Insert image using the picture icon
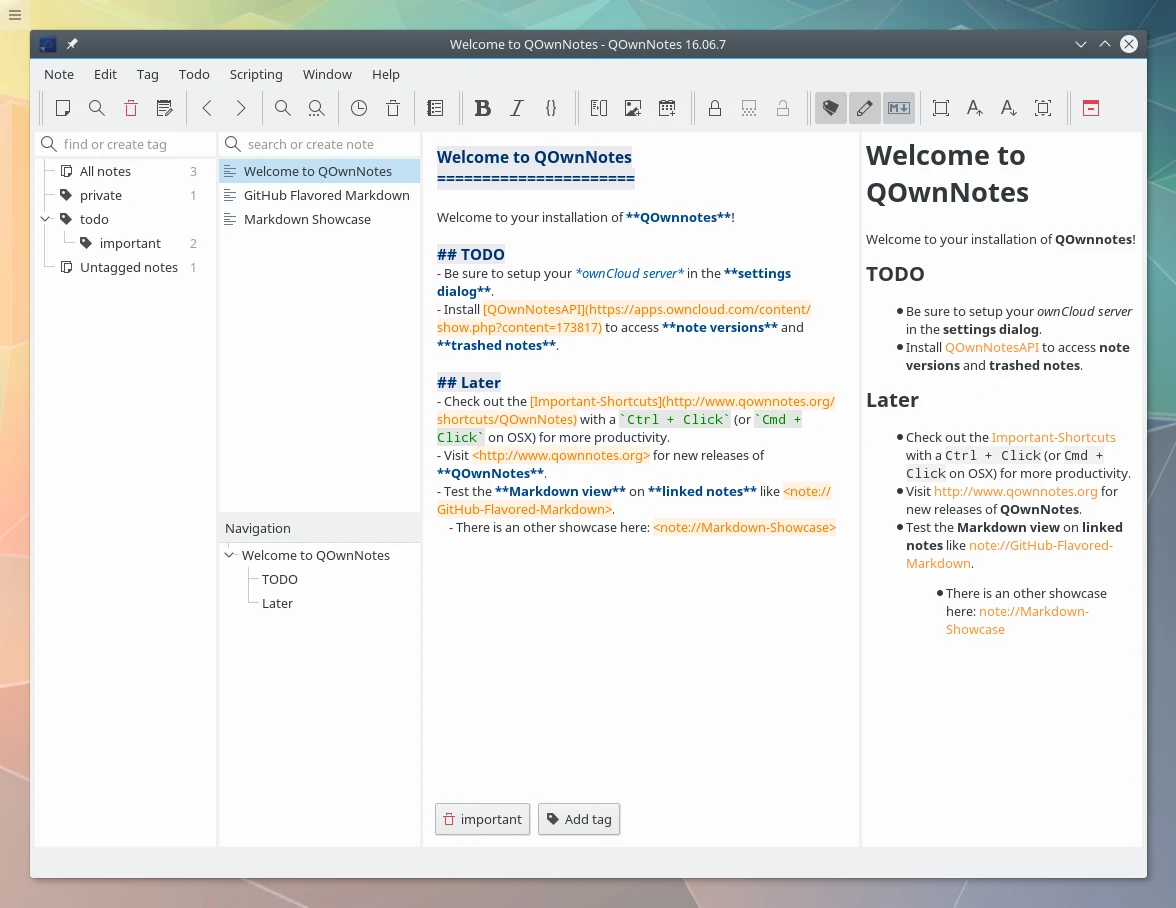The image size is (1176, 908). (633, 108)
